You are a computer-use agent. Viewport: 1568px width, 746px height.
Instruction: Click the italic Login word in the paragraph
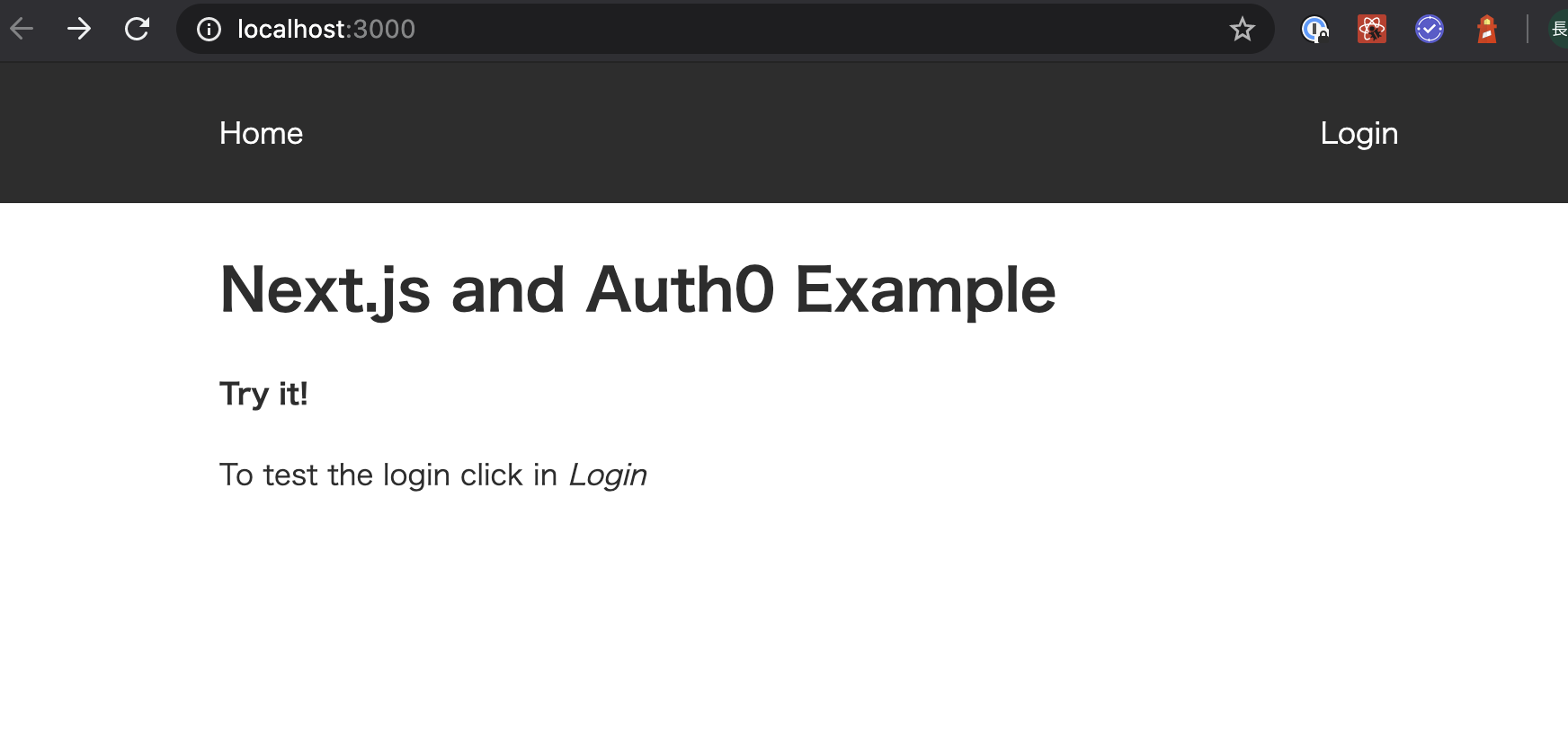pyautogui.click(x=608, y=475)
